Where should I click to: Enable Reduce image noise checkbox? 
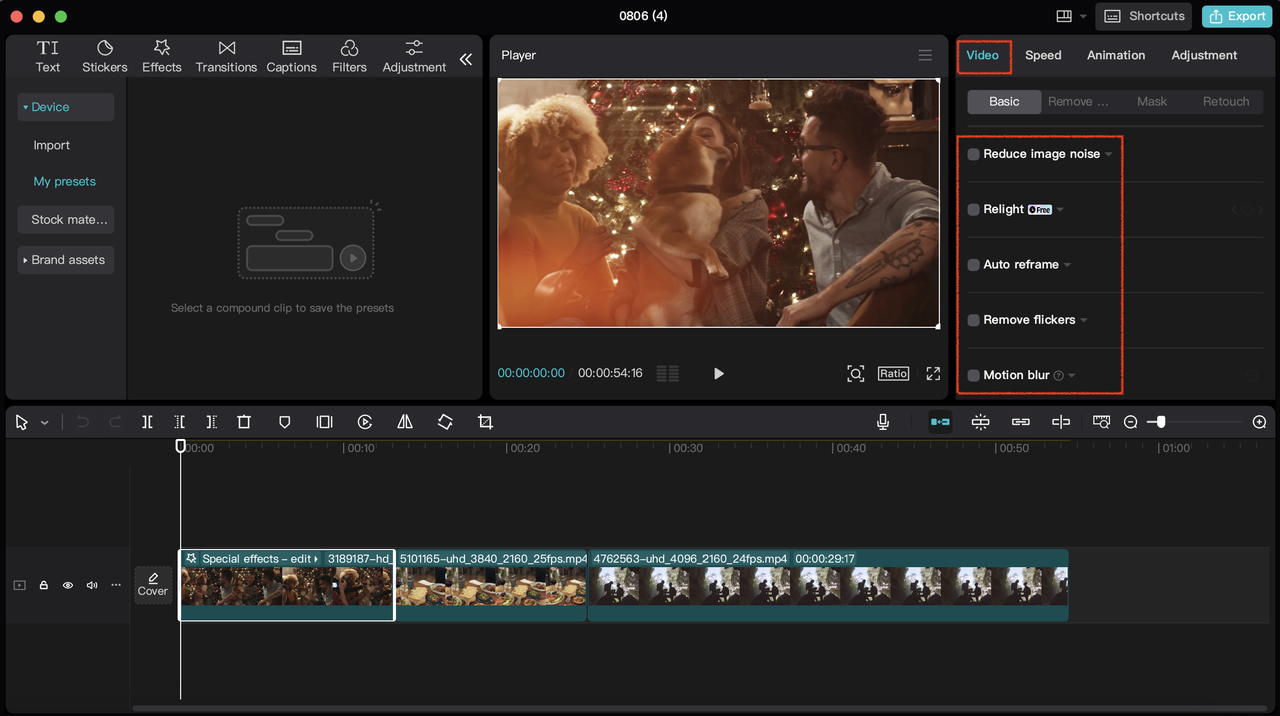click(x=974, y=154)
